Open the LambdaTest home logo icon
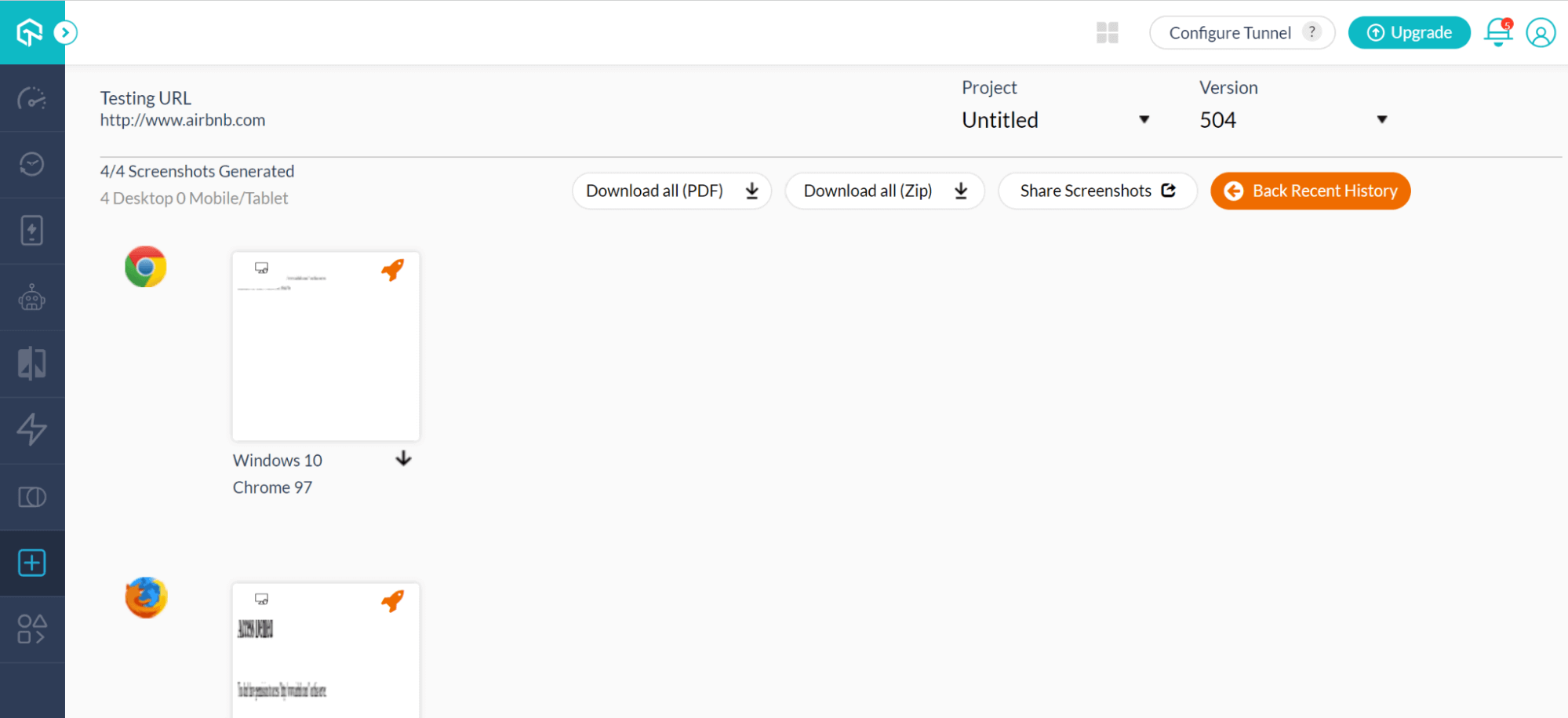The width and height of the screenshot is (1568, 718). (x=29, y=31)
